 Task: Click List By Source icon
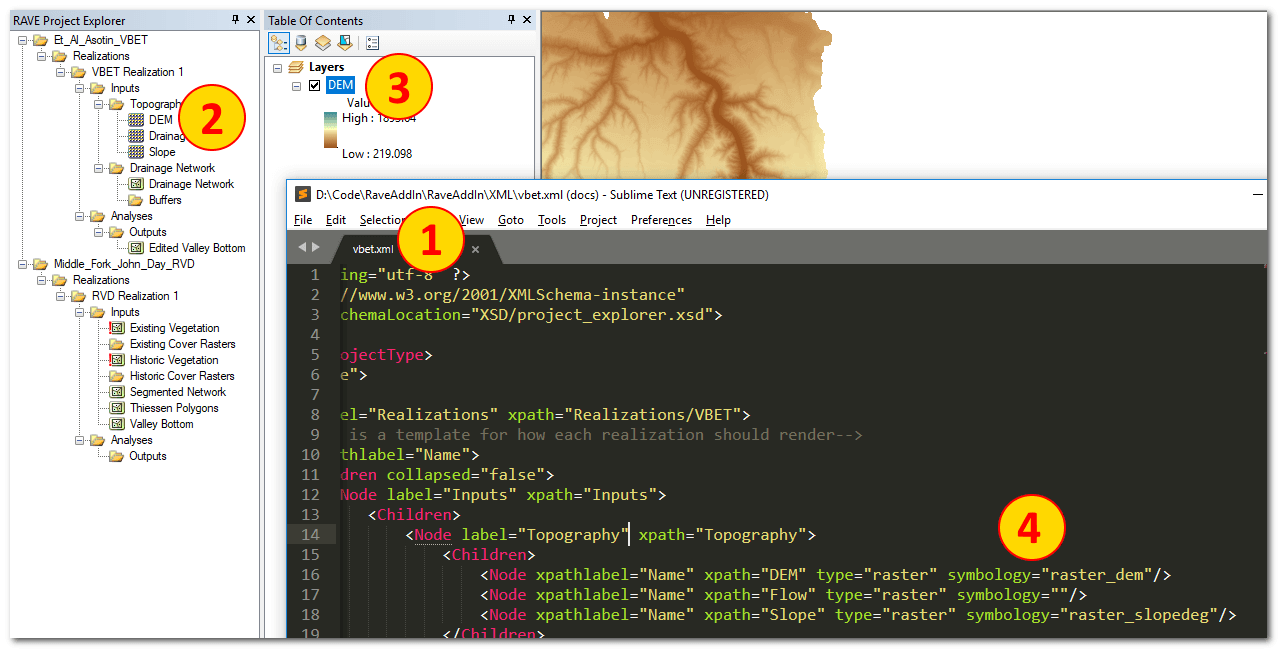pyautogui.click(x=301, y=43)
